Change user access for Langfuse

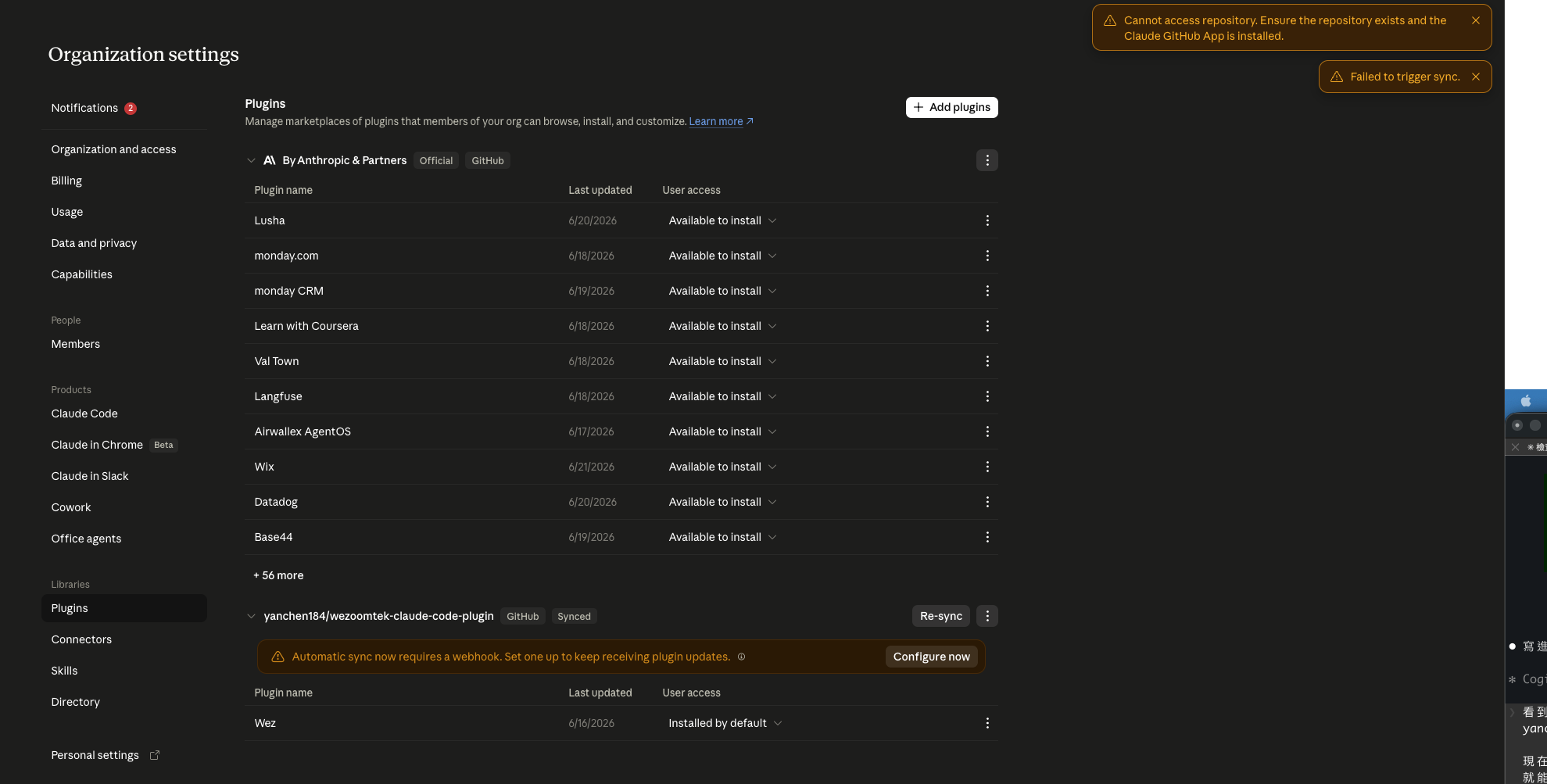[722, 396]
